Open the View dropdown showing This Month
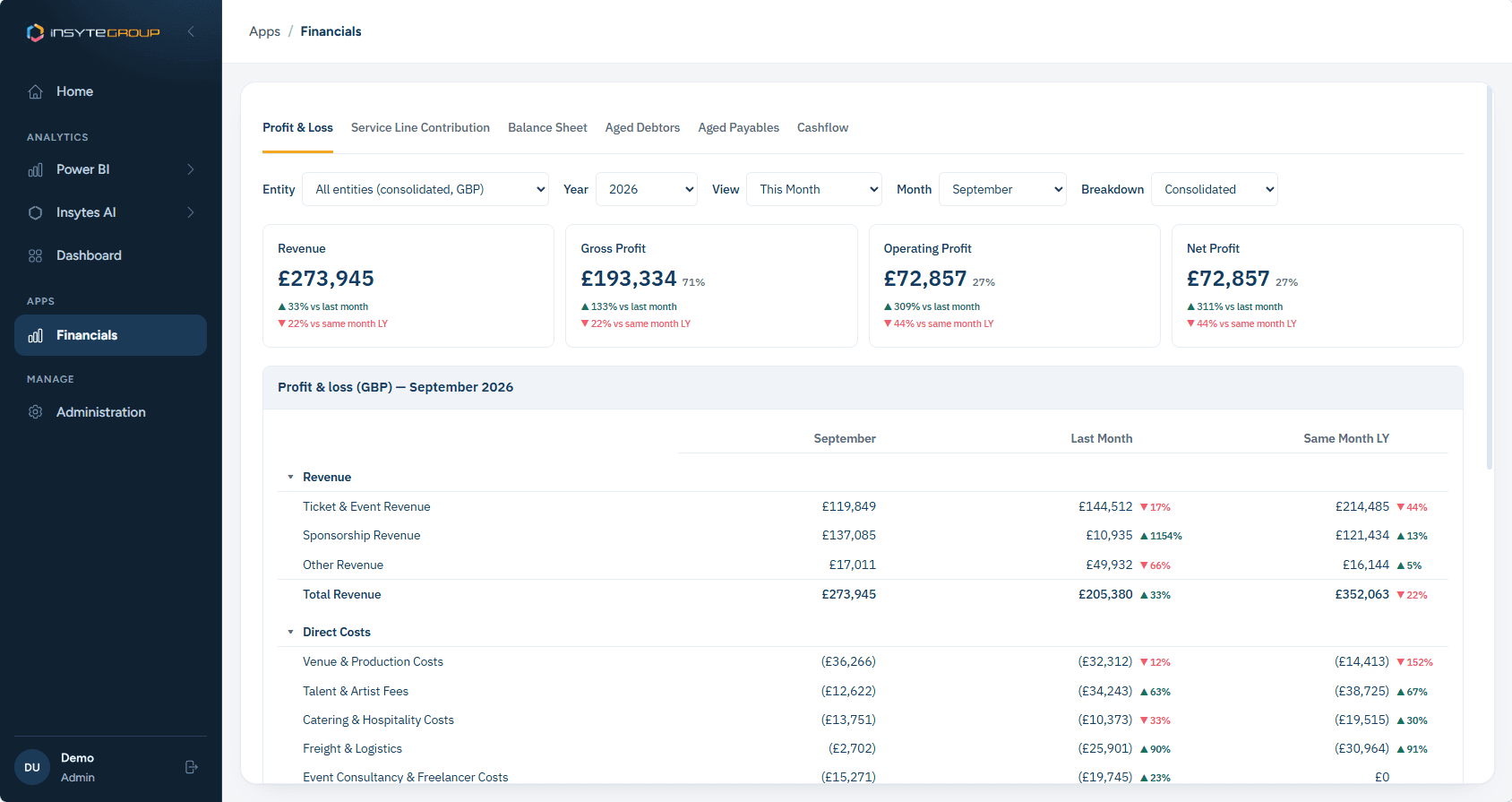Screen dimensions: 1512x802 pyautogui.click(x=814, y=189)
